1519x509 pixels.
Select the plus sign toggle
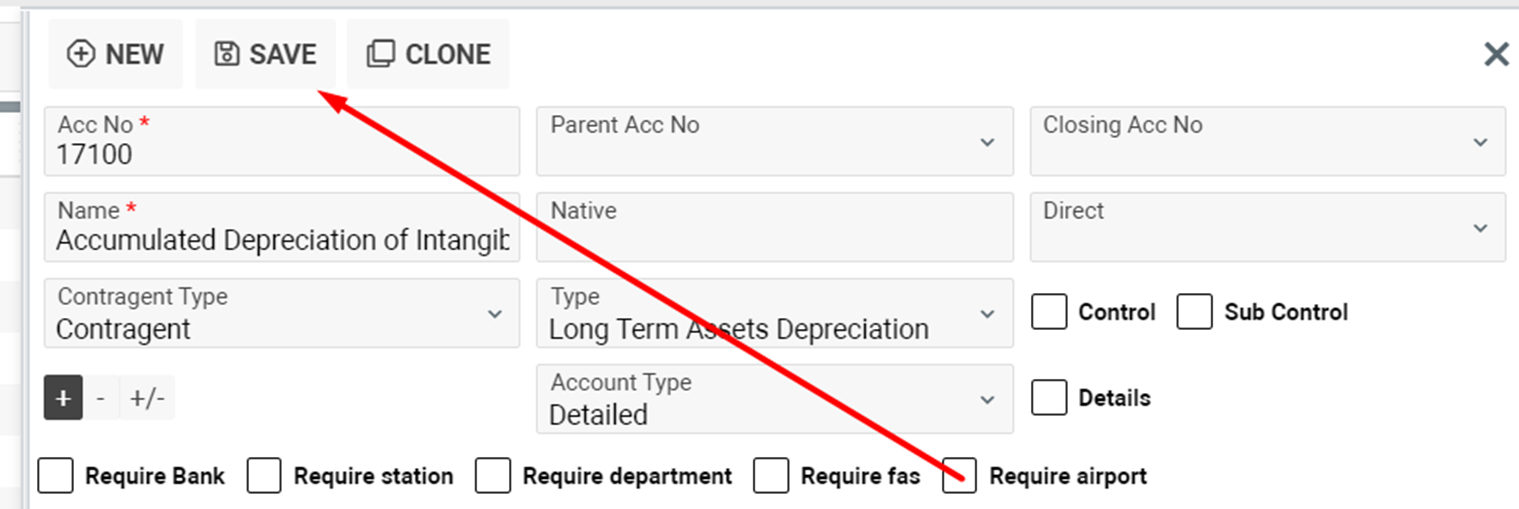point(63,399)
